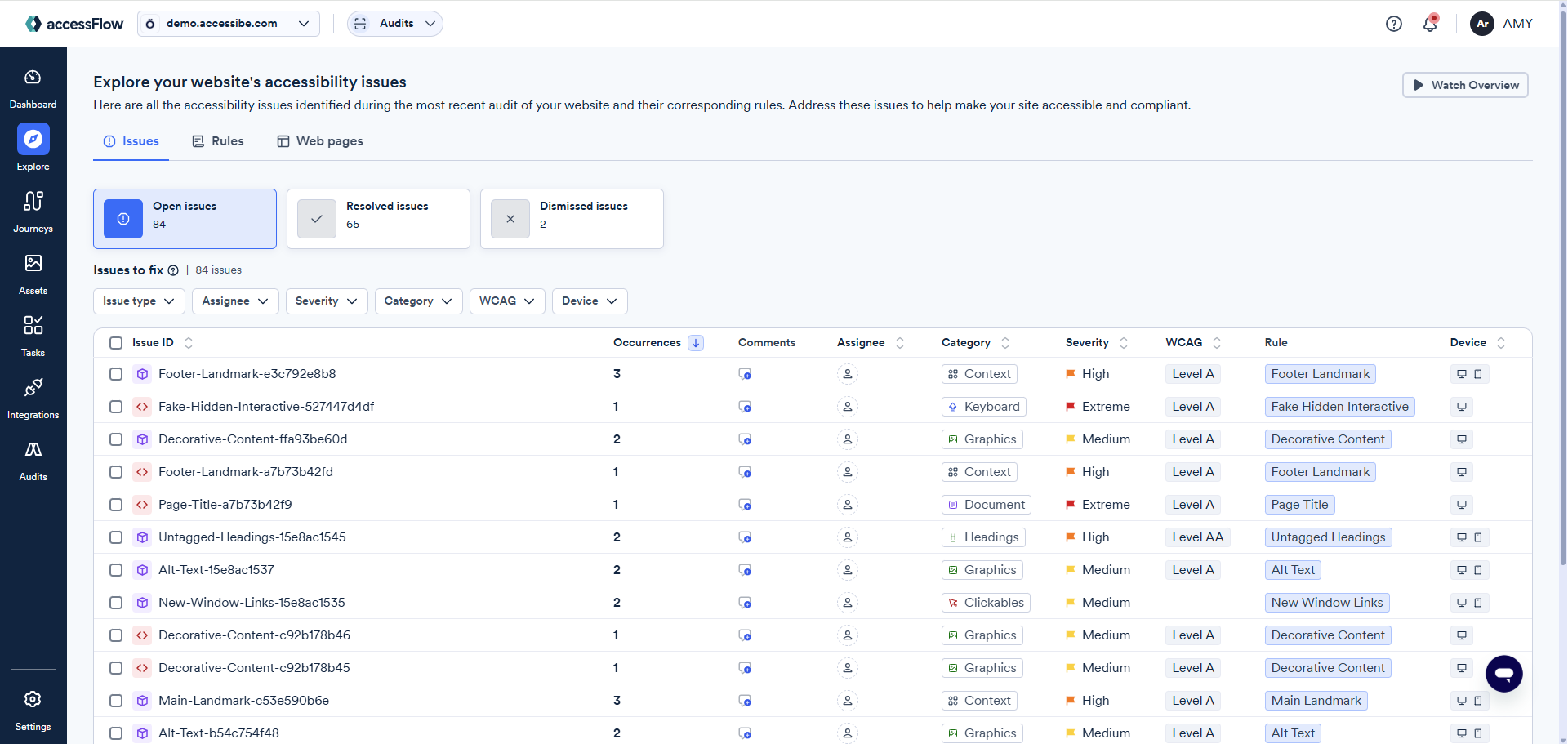Select the Open issues card
Viewport: 1568px width, 744px height.
click(185, 219)
